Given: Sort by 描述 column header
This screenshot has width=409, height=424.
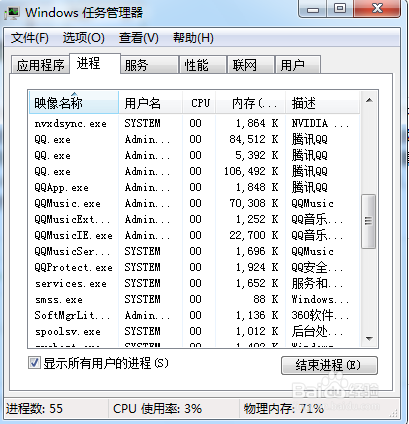Looking at the screenshot, I should 322,103.
